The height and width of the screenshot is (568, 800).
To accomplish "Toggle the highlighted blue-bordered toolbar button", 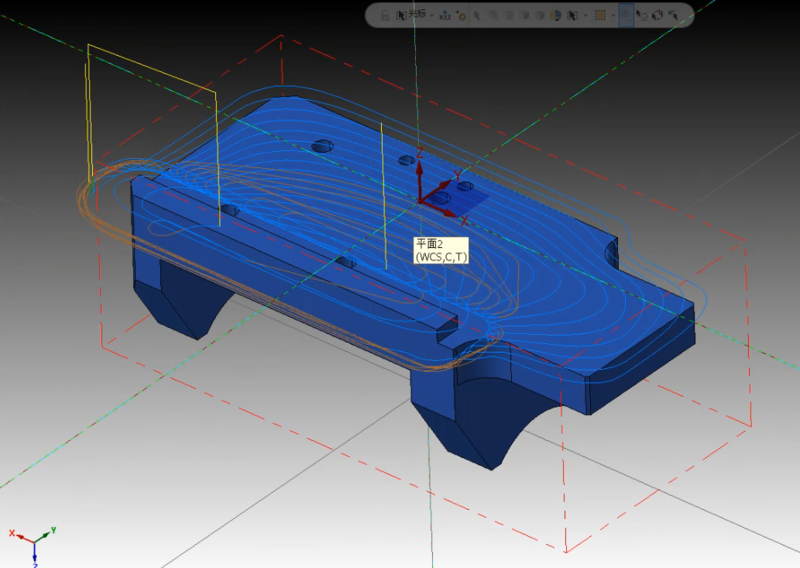I will (x=626, y=15).
